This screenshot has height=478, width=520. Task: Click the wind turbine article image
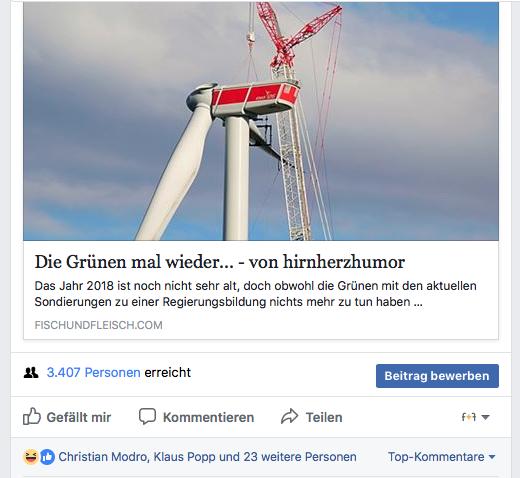pos(261,121)
